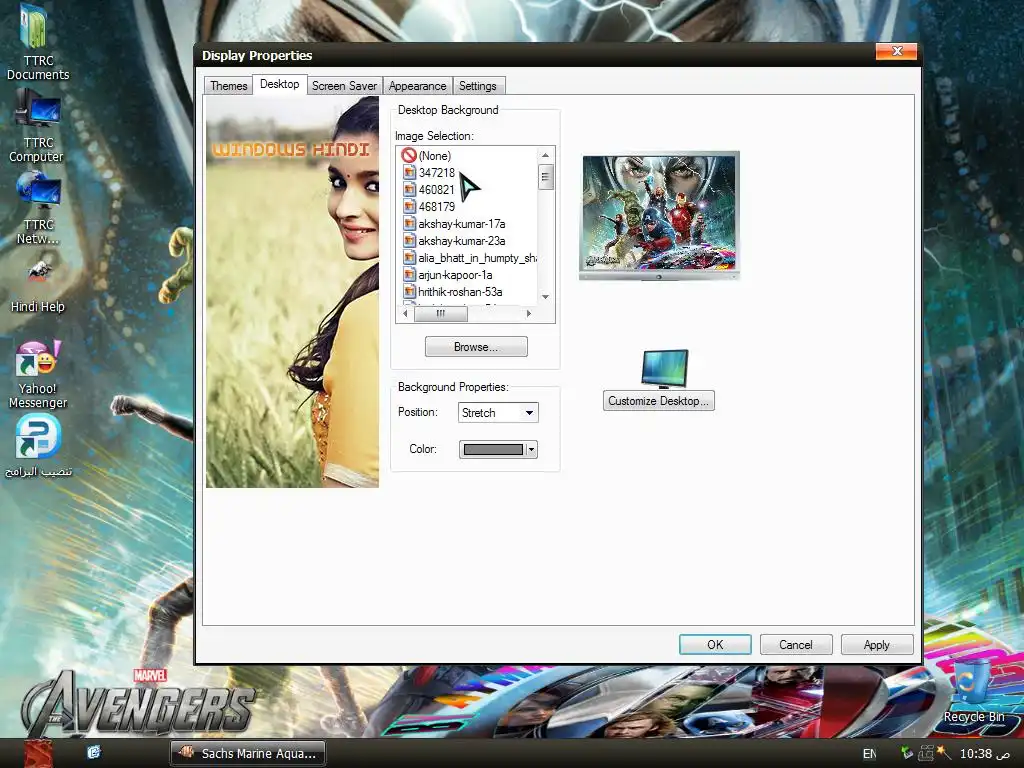
Task: Click the Browse... button
Action: 476,347
